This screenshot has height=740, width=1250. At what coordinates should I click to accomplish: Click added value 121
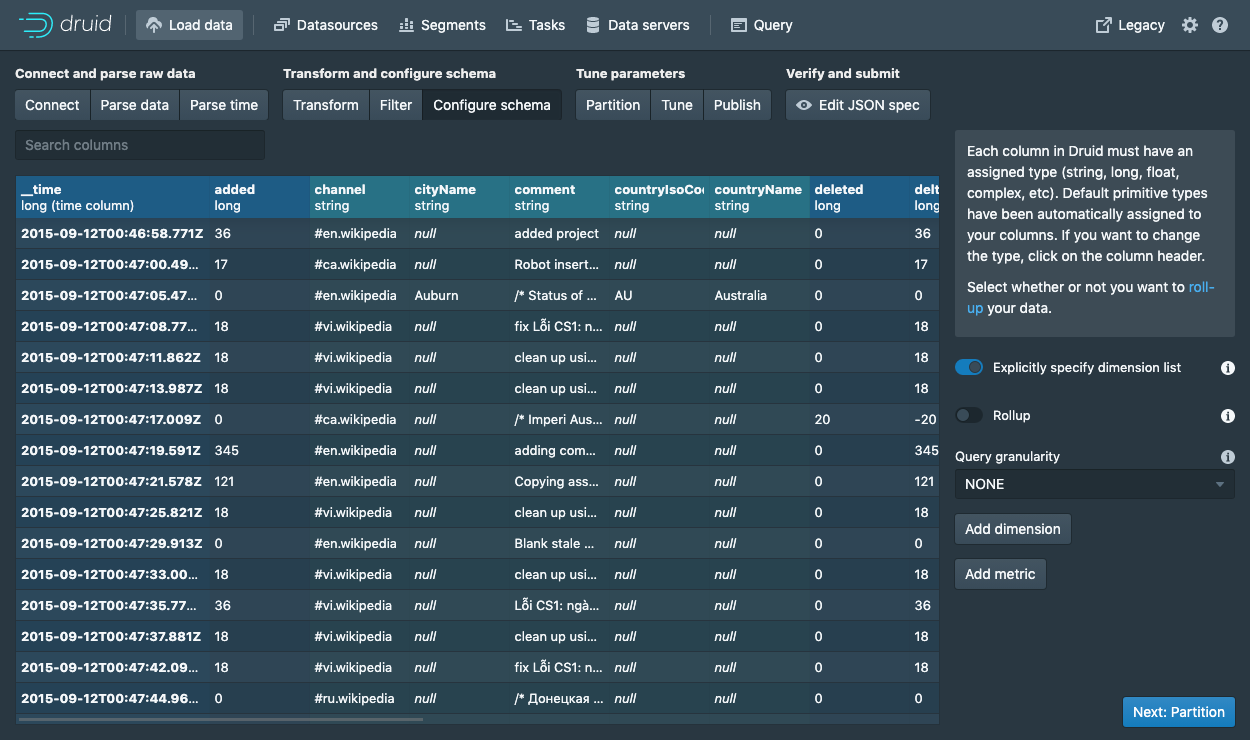pos(260,482)
